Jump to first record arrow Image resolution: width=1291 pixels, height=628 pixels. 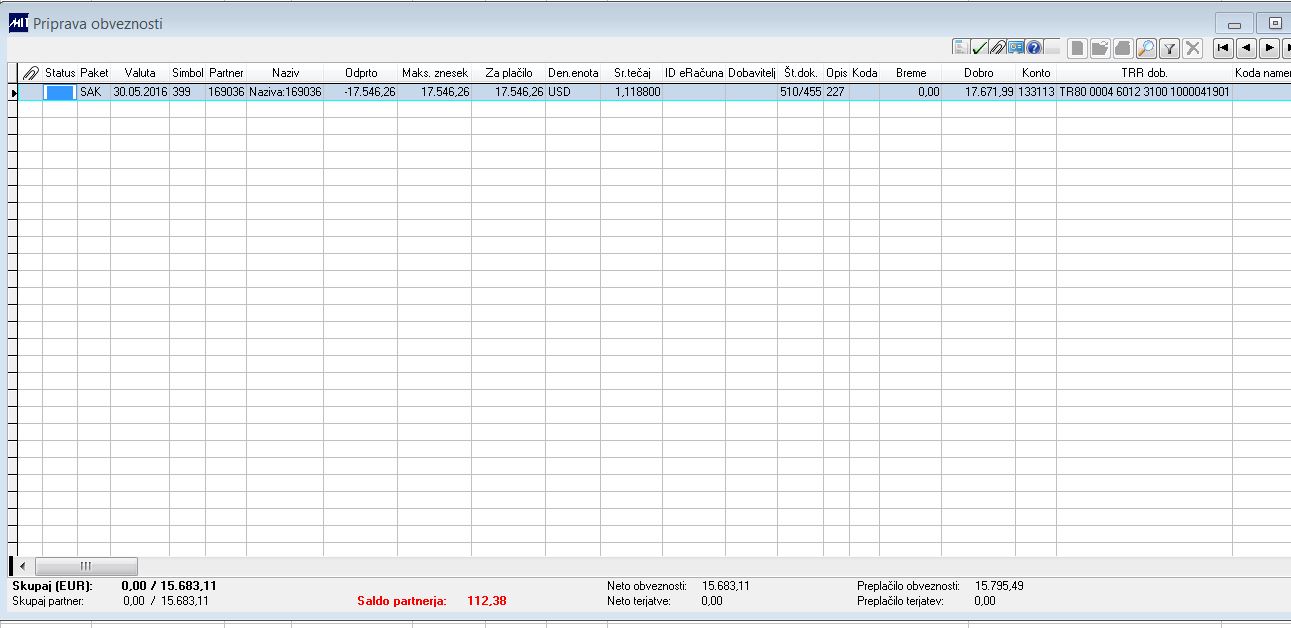[1223, 47]
